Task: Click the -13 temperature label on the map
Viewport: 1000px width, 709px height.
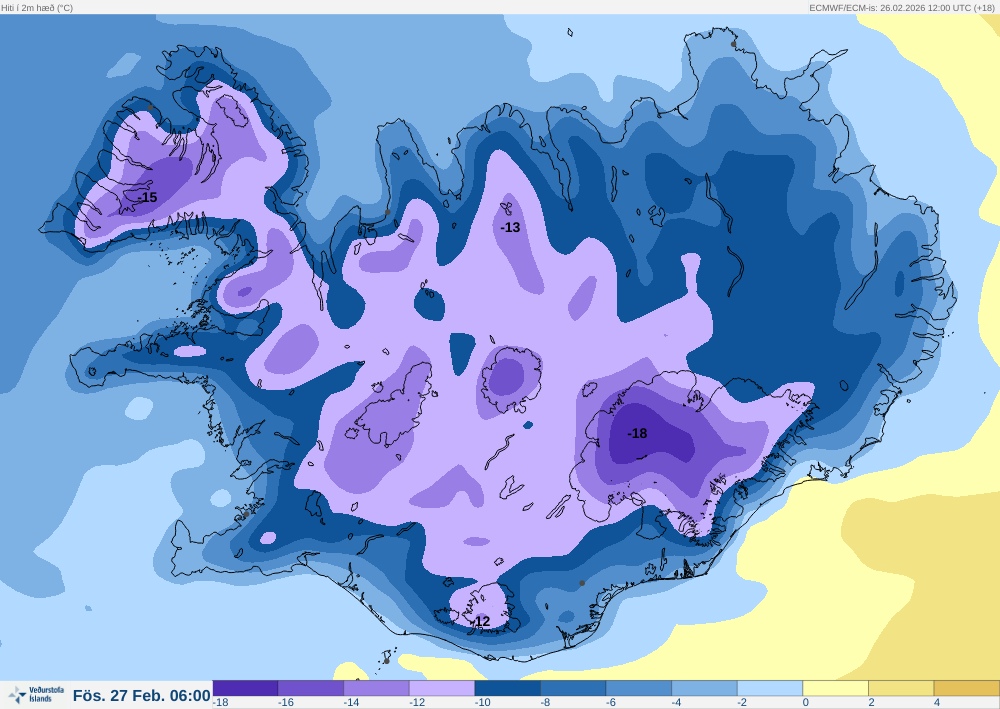Action: point(510,227)
